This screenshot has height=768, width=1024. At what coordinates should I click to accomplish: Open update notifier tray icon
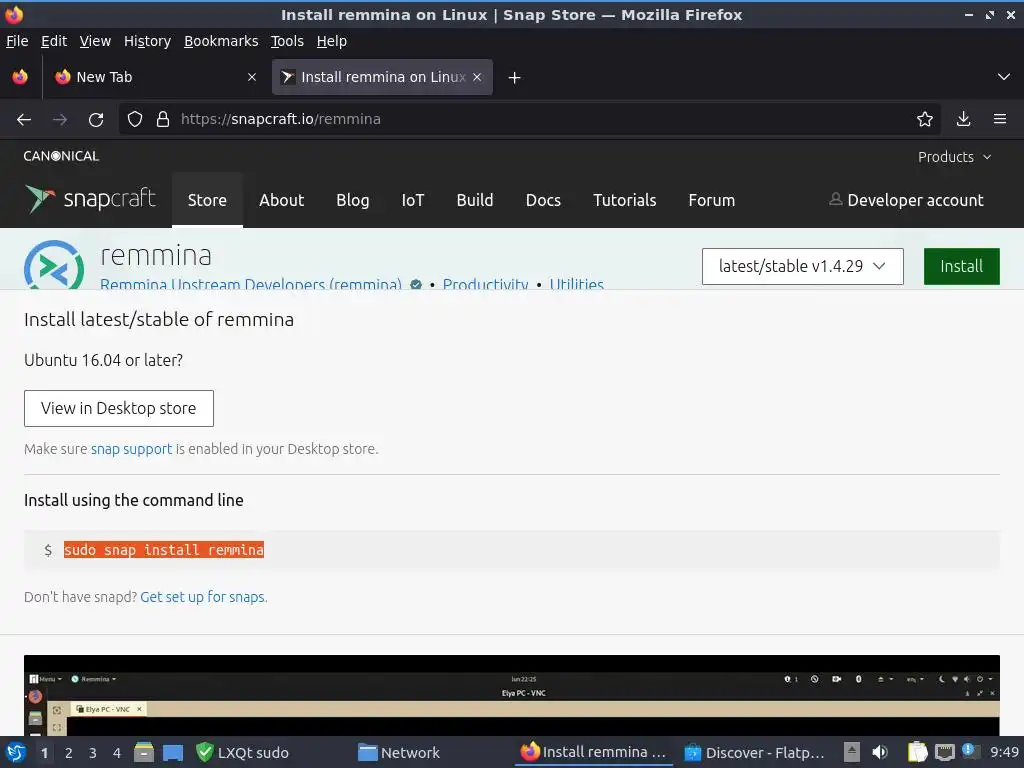970,751
